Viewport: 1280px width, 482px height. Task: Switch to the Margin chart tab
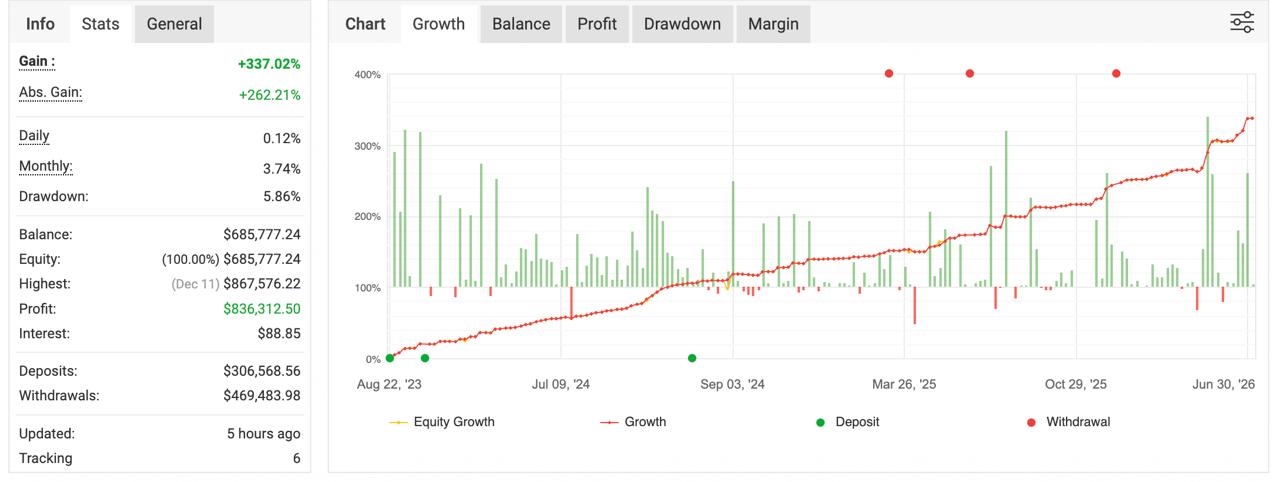click(773, 24)
